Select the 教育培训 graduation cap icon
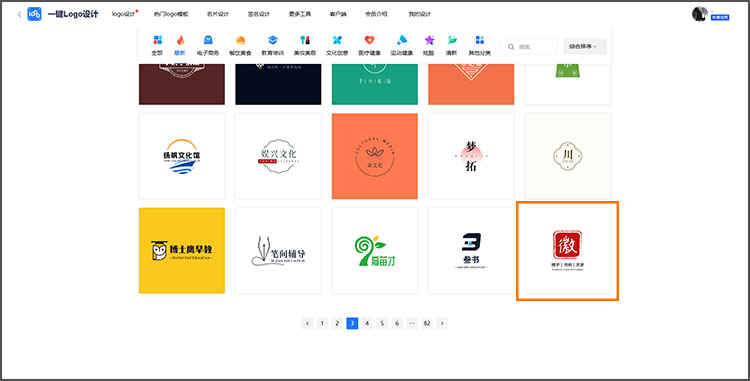Viewport: 750px width, 381px height. [x=273, y=40]
